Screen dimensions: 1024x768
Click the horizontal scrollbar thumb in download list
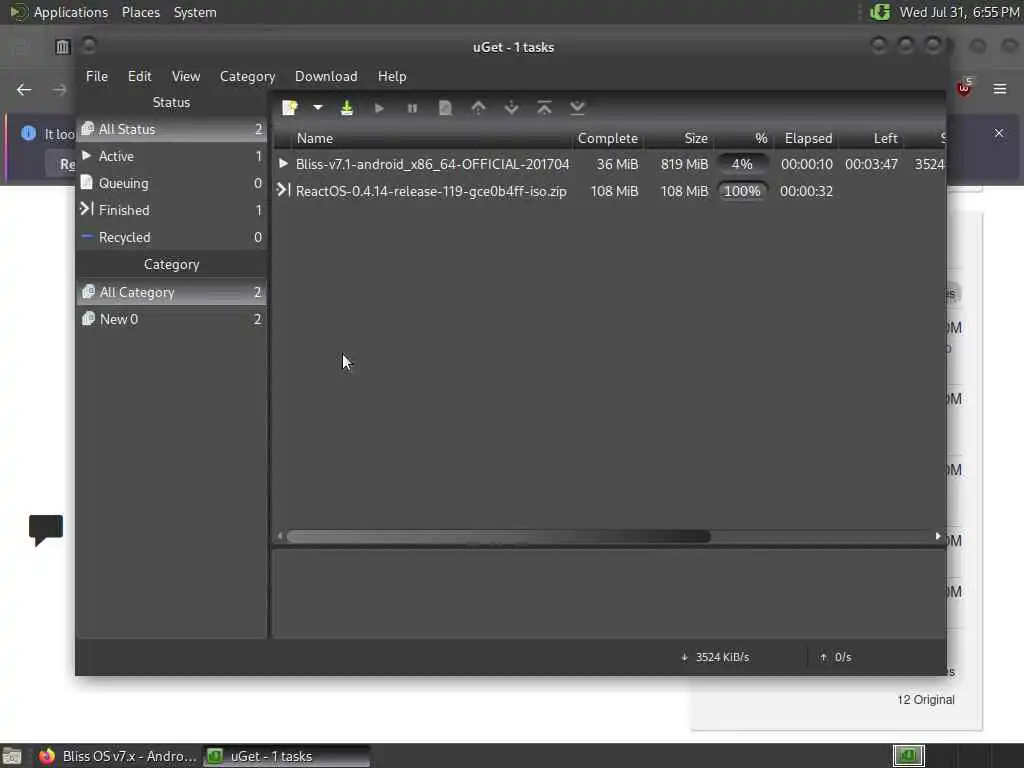tap(498, 536)
